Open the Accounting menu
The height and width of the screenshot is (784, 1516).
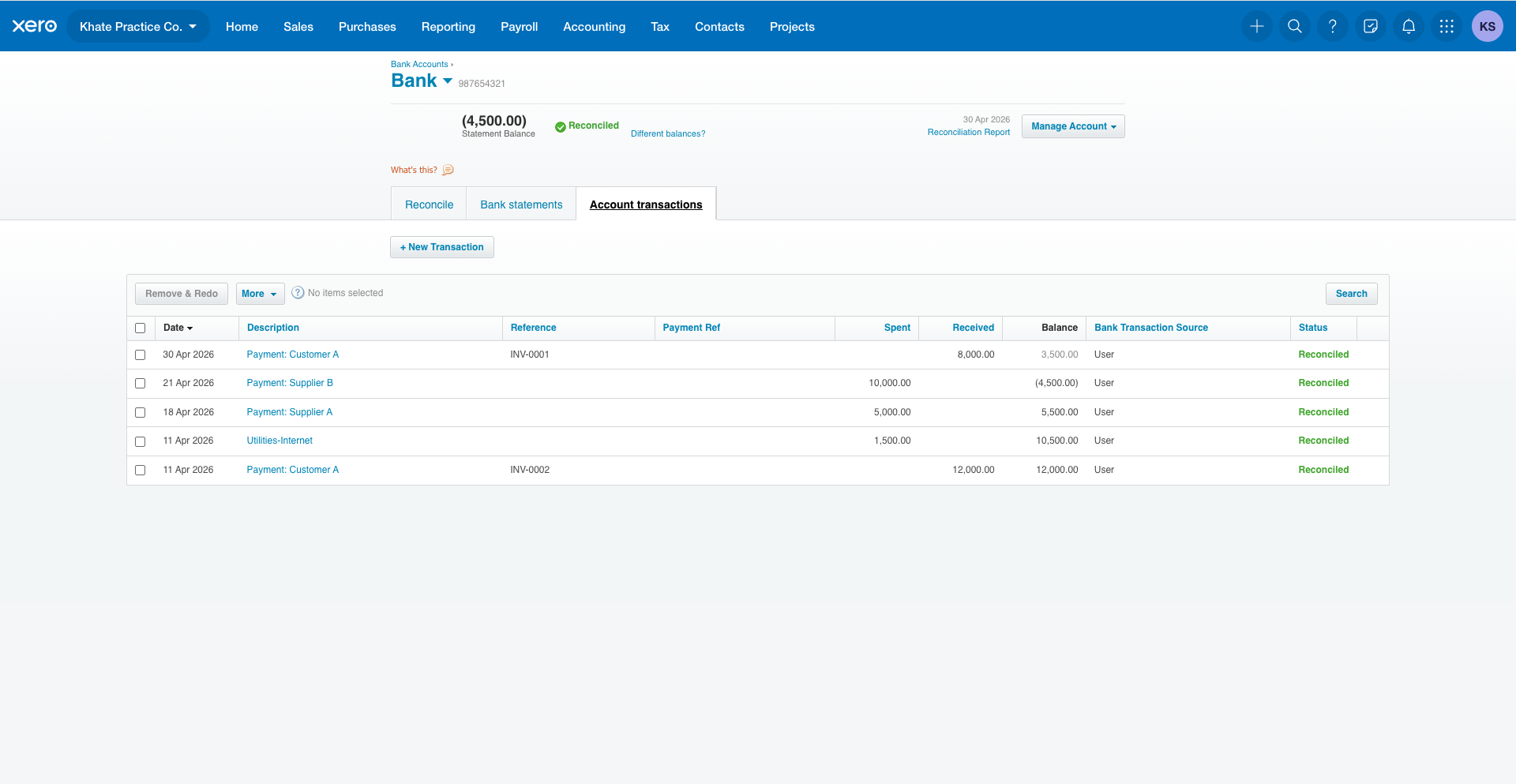pos(594,26)
